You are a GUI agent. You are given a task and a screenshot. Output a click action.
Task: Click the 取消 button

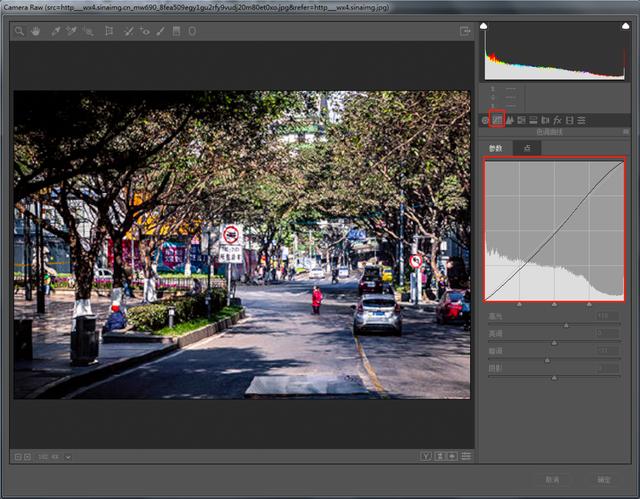(552, 479)
